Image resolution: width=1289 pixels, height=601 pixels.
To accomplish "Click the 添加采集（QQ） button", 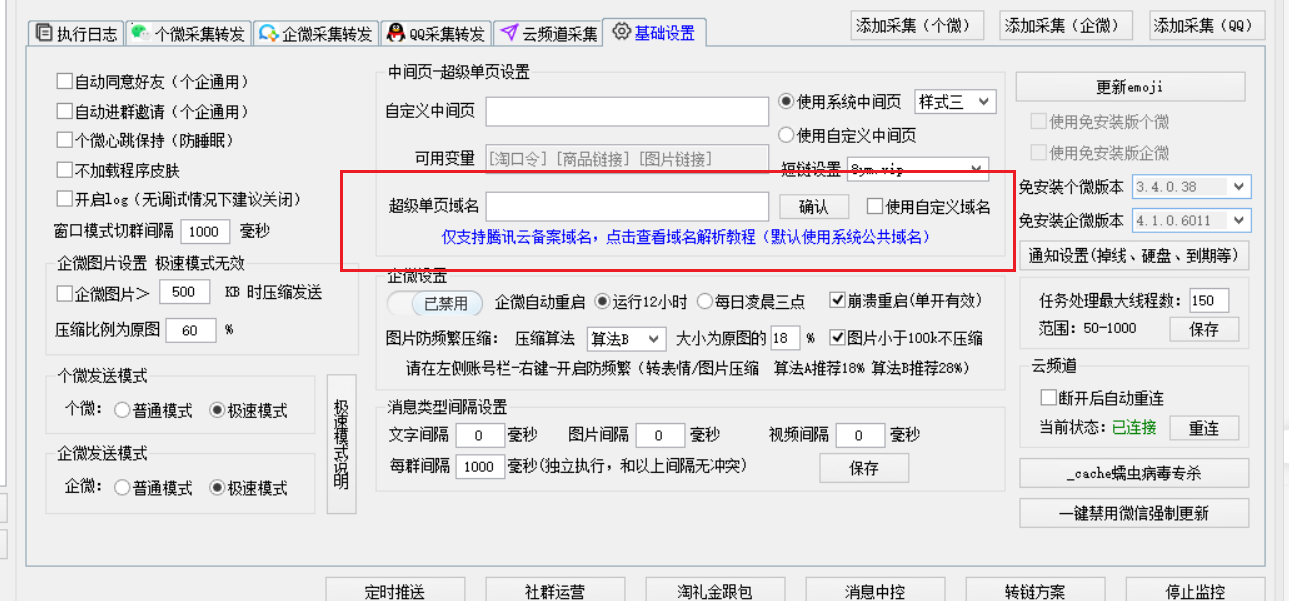I will (1208, 26).
